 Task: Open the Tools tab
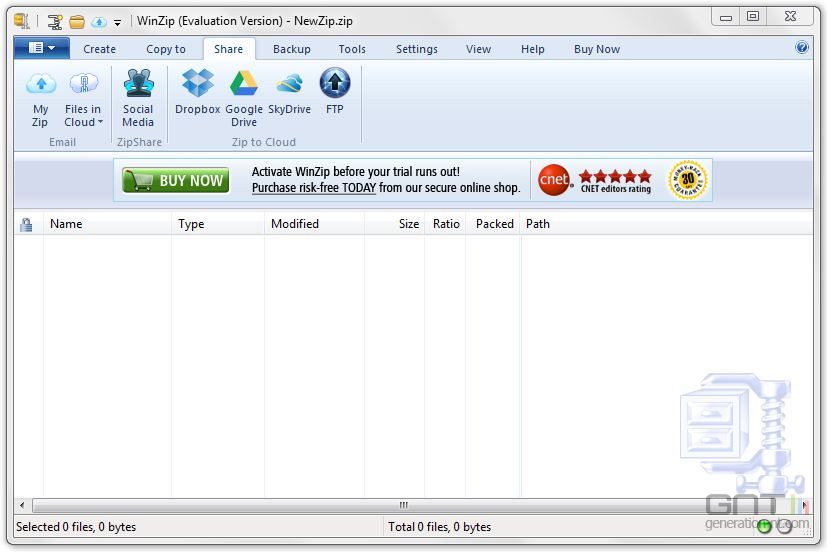tap(352, 49)
